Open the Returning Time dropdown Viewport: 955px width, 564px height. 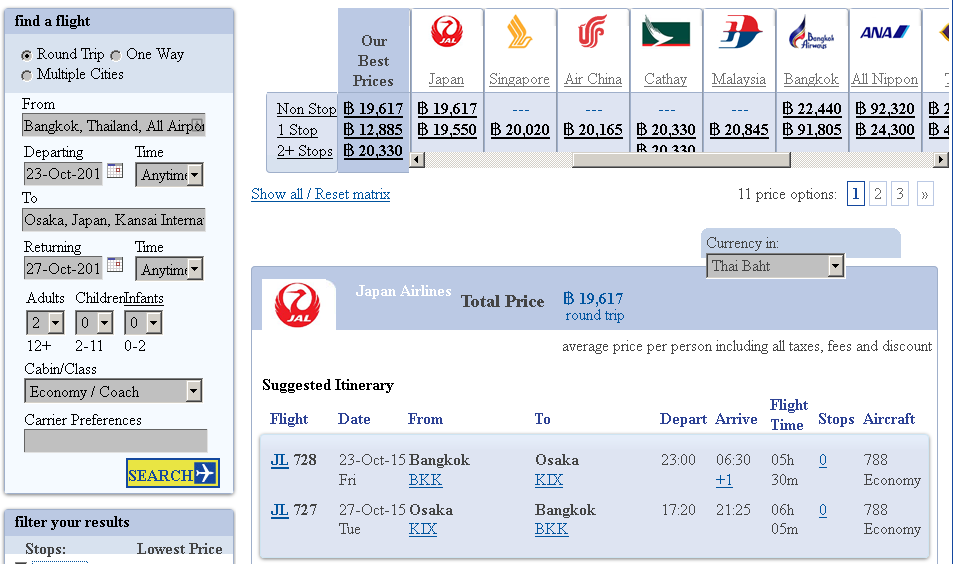coord(169,269)
